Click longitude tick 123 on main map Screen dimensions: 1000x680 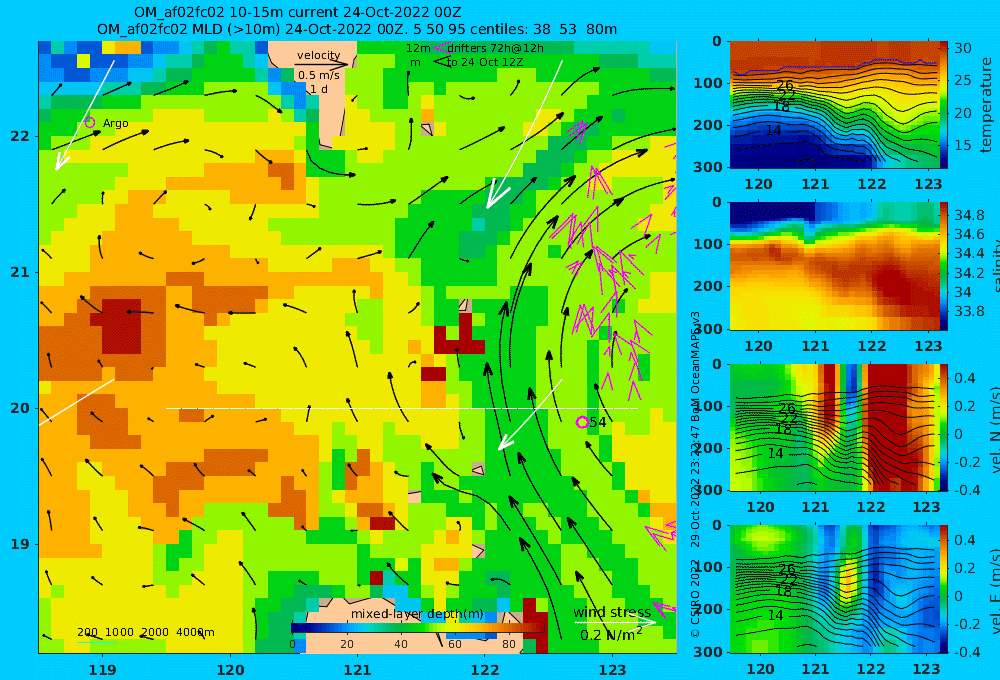coord(613,670)
